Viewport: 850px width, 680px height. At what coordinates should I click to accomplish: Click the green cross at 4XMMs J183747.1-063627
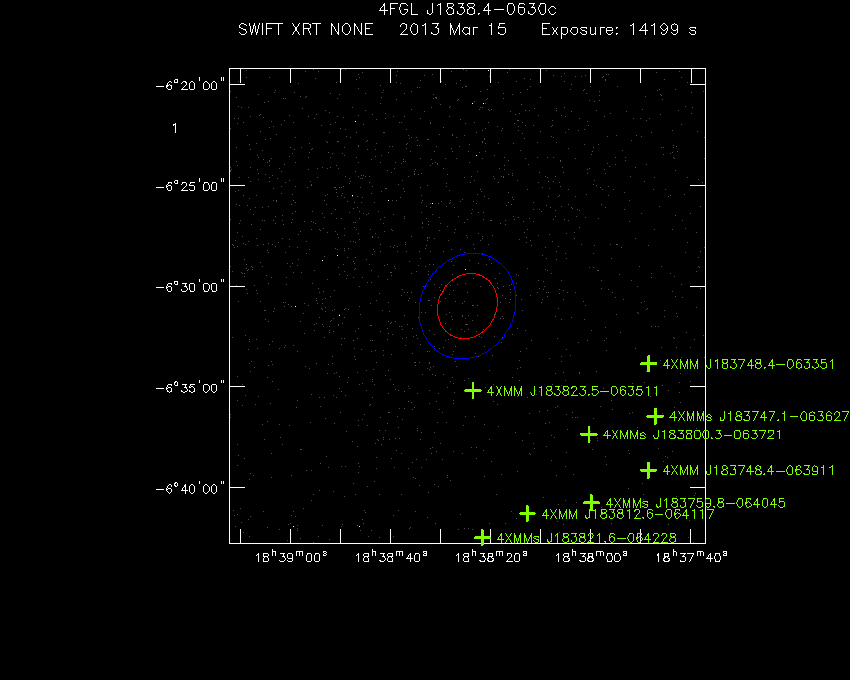pos(655,416)
